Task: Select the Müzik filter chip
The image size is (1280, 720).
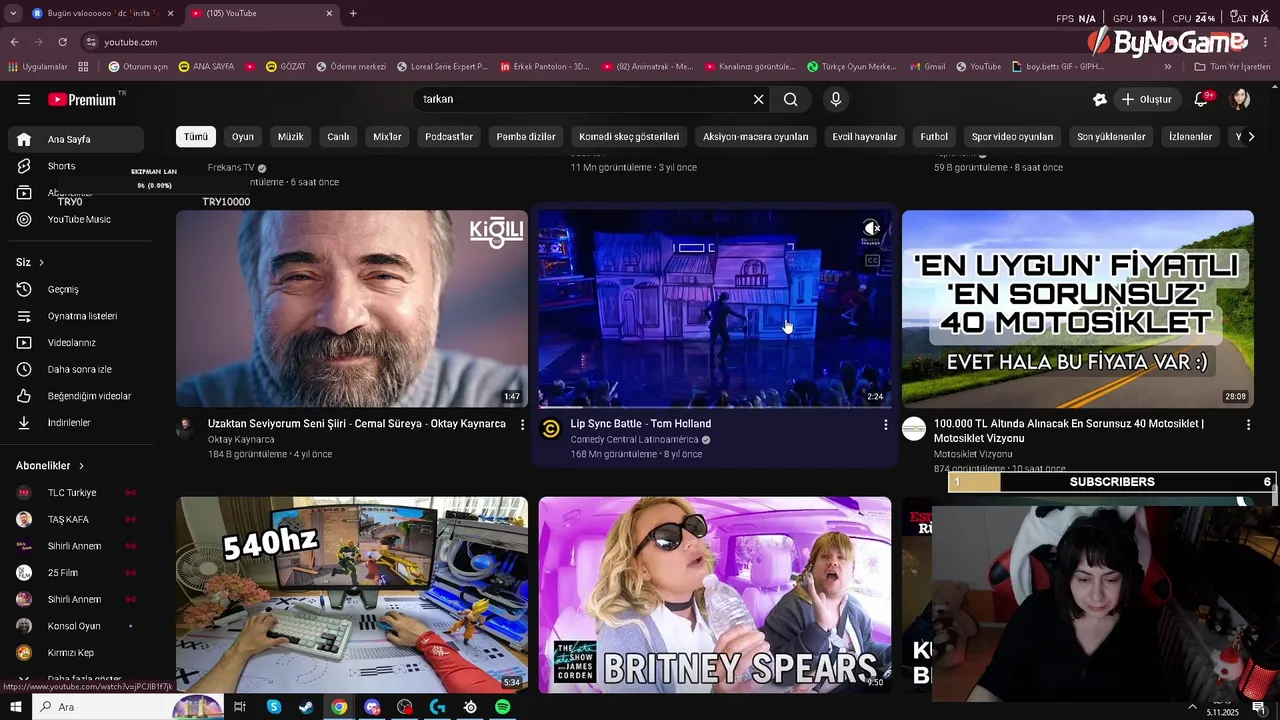Action: pos(291,137)
